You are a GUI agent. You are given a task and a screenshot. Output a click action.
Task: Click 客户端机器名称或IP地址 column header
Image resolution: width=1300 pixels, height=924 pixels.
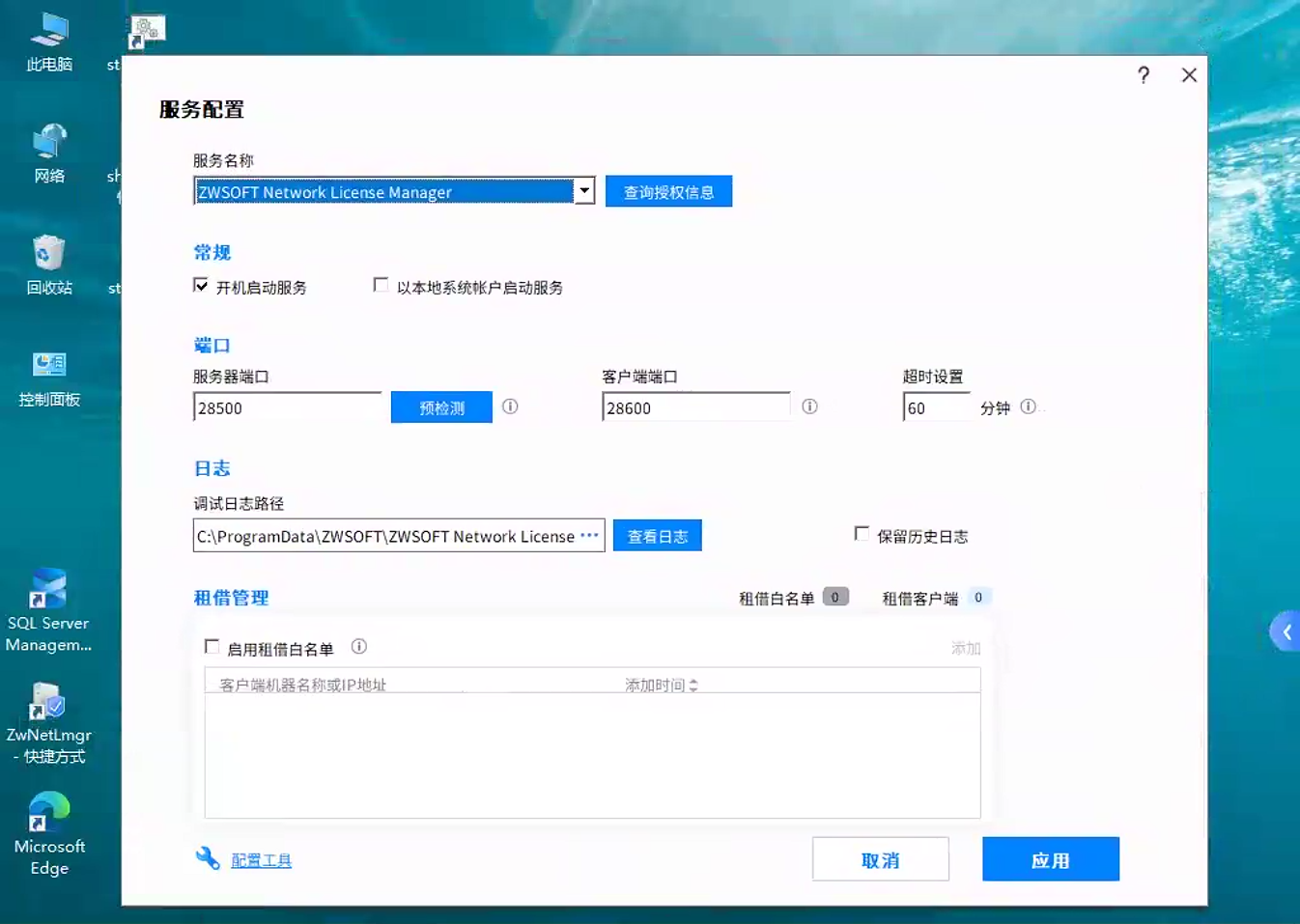point(302,685)
